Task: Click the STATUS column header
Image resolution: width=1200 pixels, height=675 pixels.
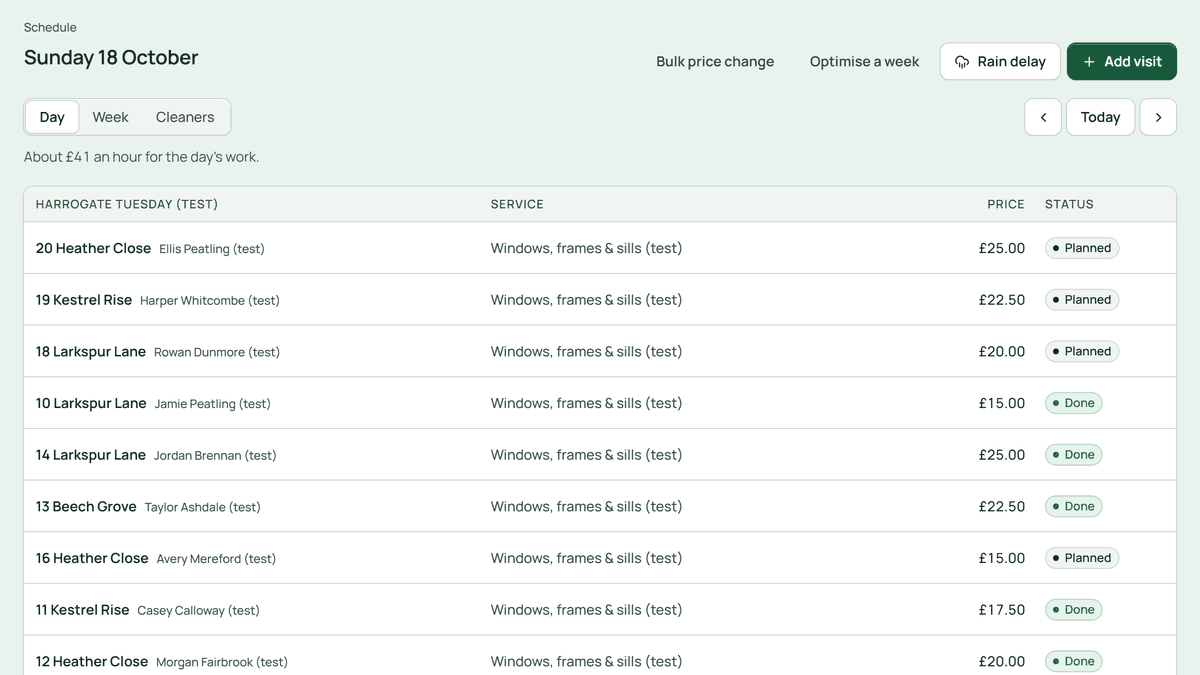Action: [1069, 204]
